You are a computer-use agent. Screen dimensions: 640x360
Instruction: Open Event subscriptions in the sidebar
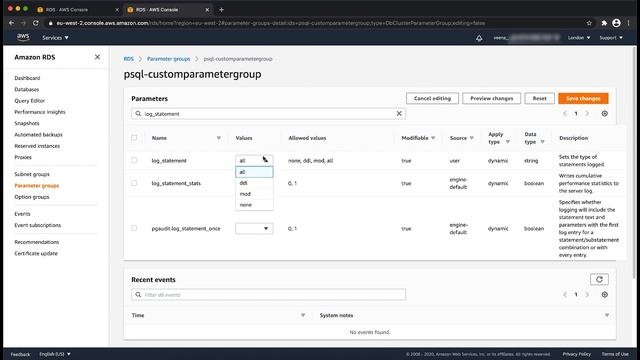coord(38,225)
